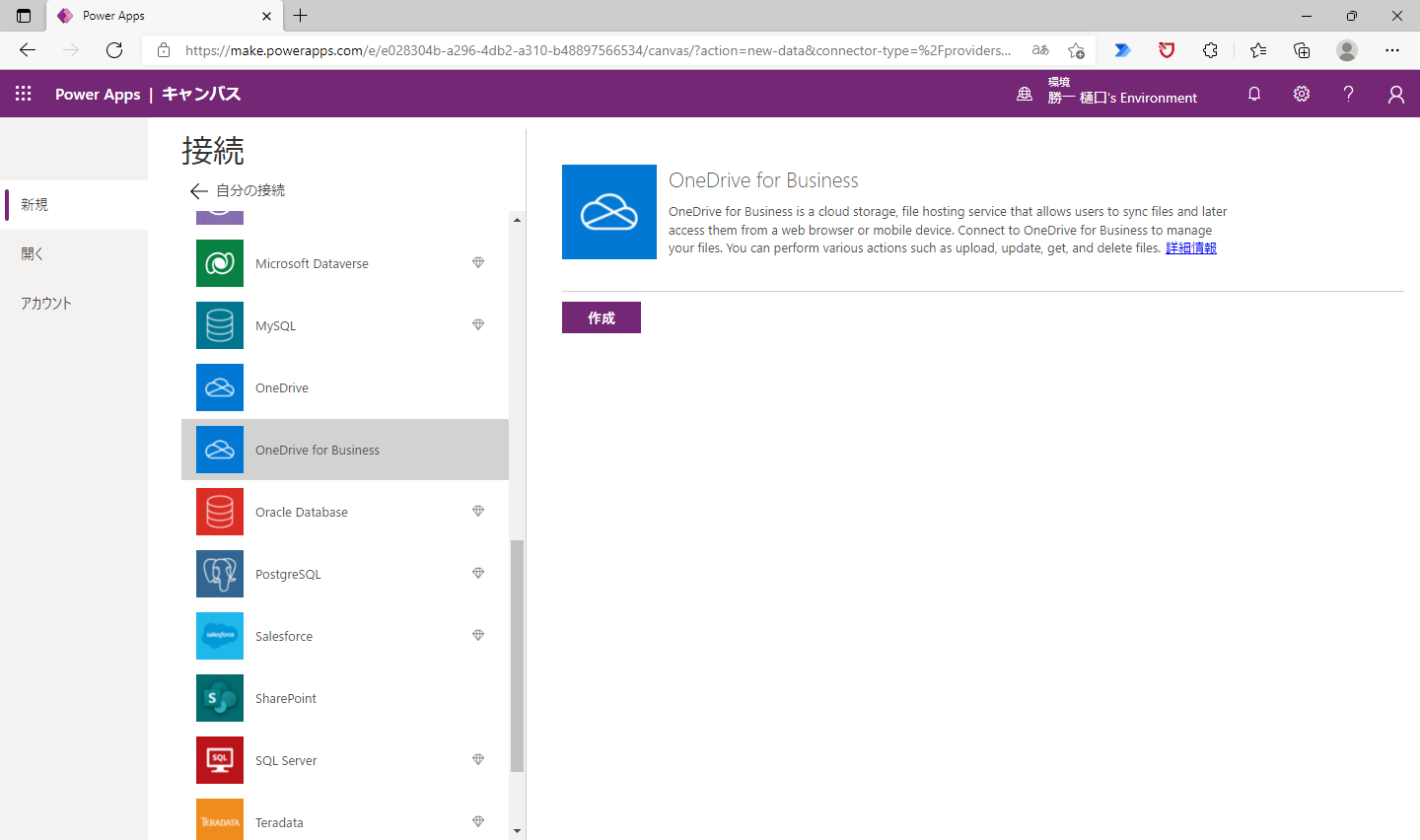Click the Power Apps title in header

coord(98,94)
